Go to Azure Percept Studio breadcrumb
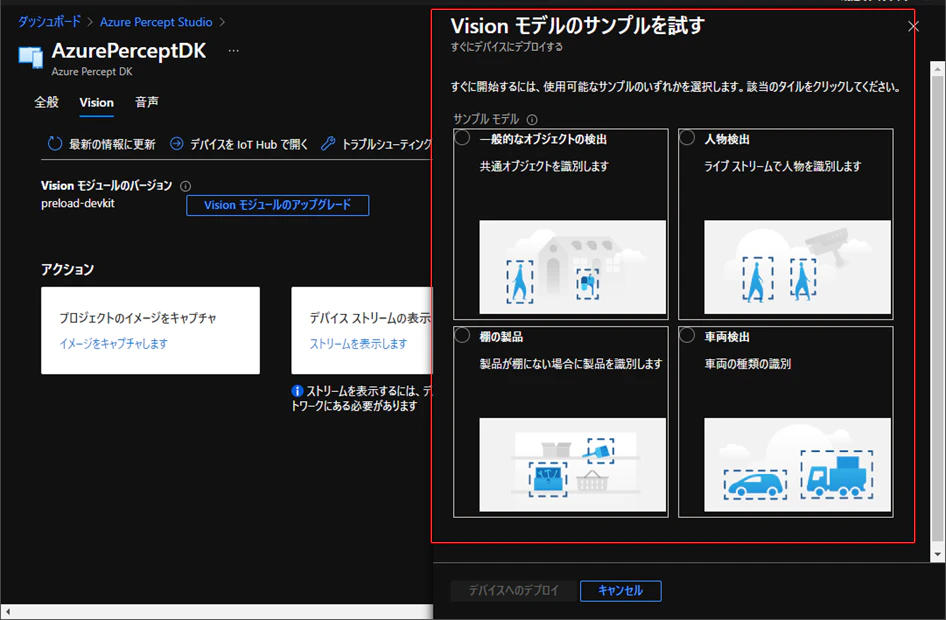The height and width of the screenshot is (620, 946). pyautogui.click(x=156, y=22)
